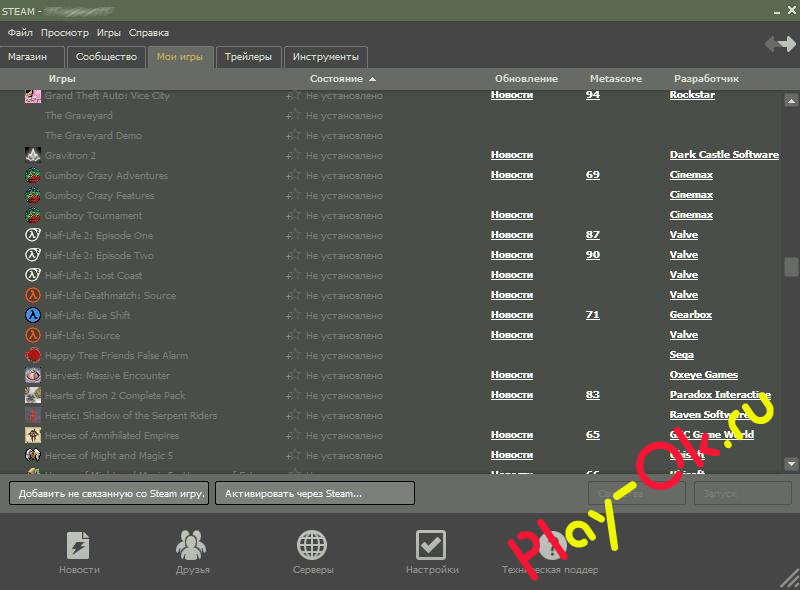Click the Gumboy Tournament game icon

33,215
